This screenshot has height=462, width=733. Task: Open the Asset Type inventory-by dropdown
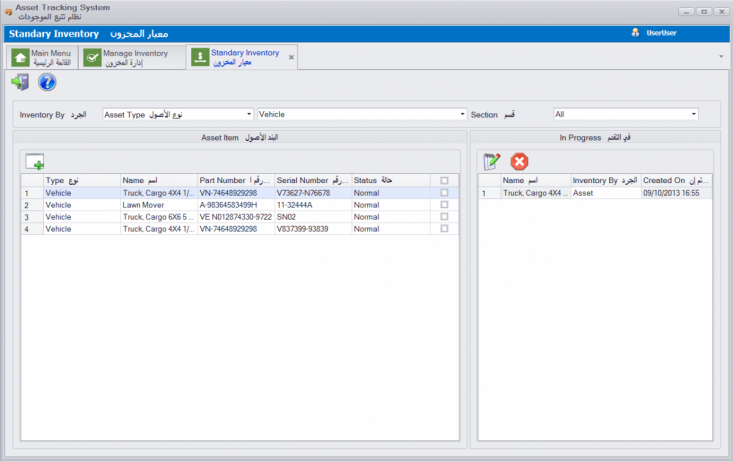coord(178,114)
